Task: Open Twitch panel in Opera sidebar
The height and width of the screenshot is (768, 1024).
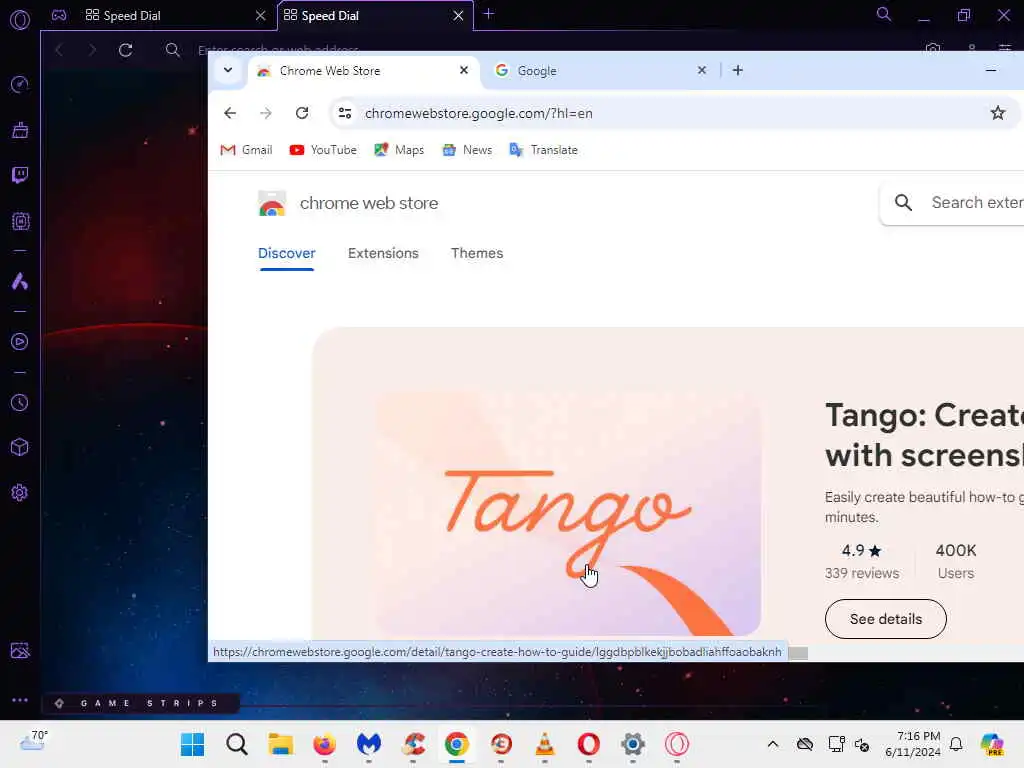Action: [x=20, y=175]
